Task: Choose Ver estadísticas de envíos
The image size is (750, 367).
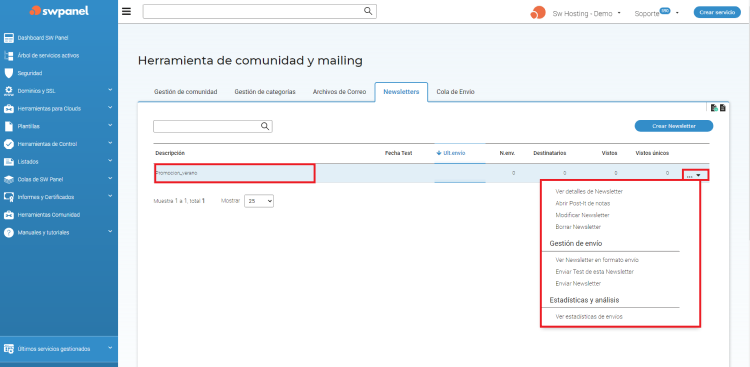Action: [589, 317]
